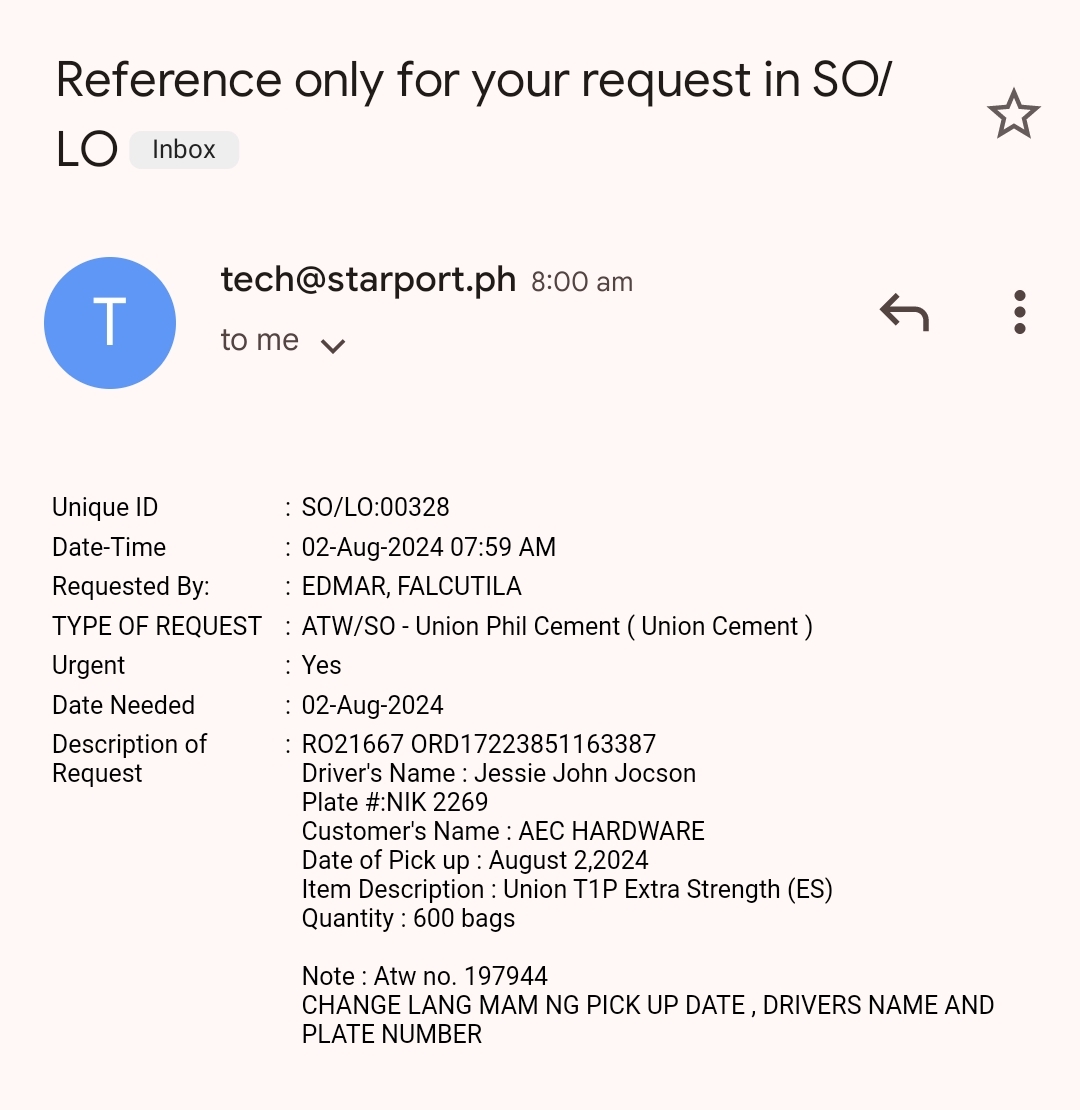Image resolution: width=1080 pixels, height=1110 pixels.
Task: Click the Atw no. 197944 note
Action: (x=460, y=977)
